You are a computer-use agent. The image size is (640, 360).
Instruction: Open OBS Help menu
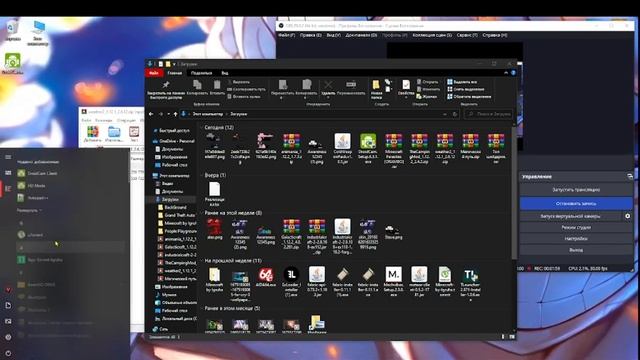pos(495,35)
